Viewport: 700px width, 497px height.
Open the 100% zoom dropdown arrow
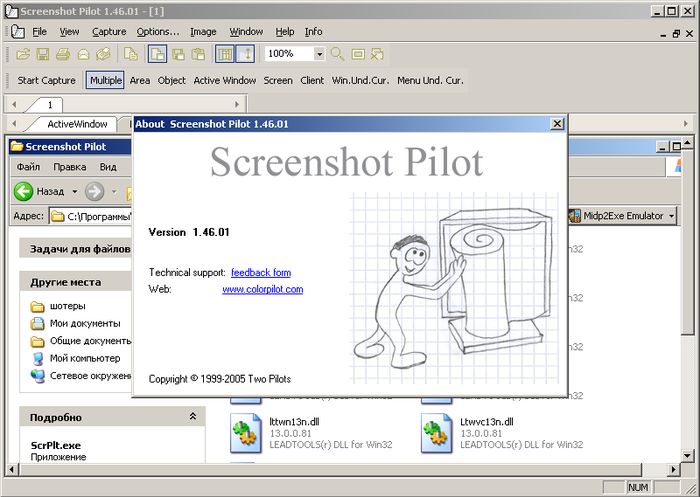[319, 54]
